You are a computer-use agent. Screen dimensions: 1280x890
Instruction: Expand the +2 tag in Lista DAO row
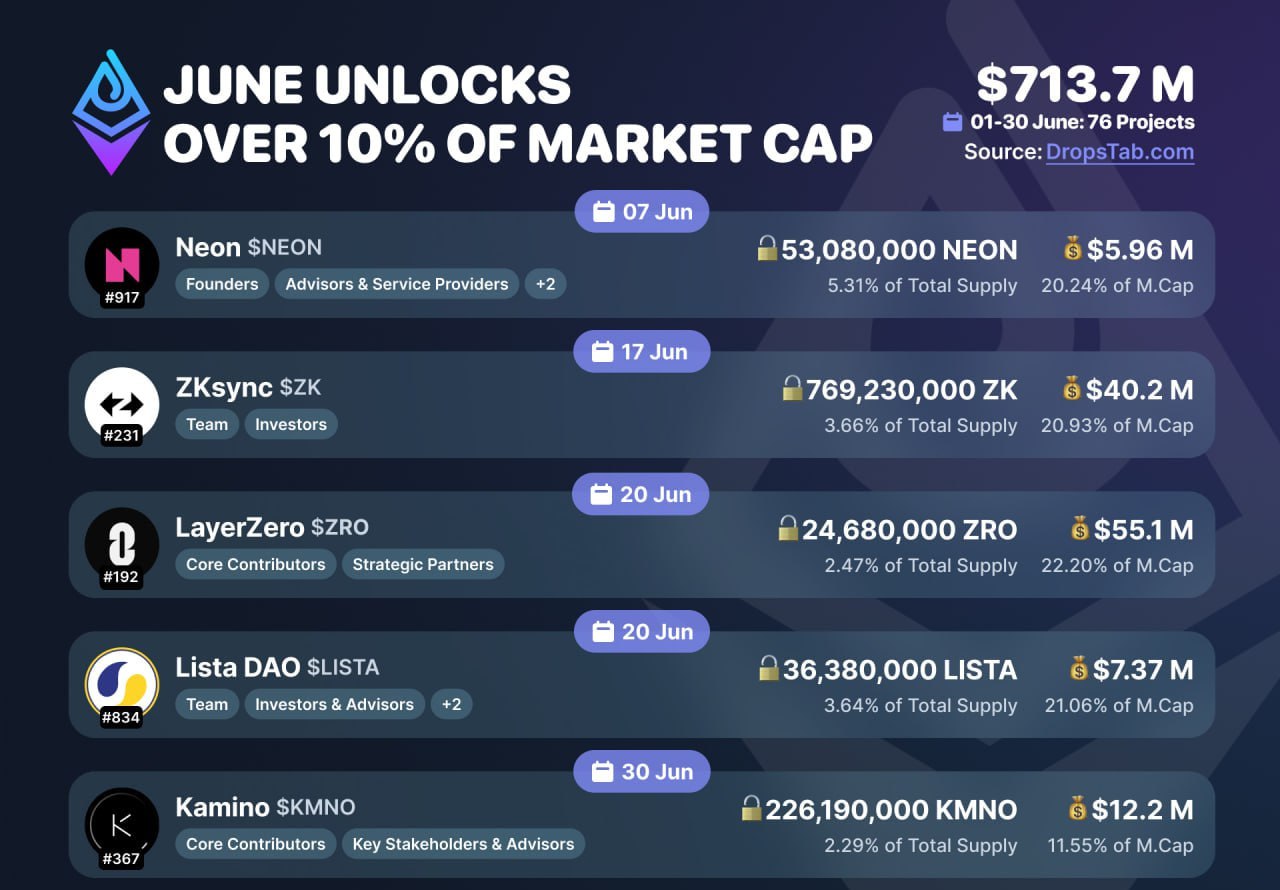pos(452,704)
